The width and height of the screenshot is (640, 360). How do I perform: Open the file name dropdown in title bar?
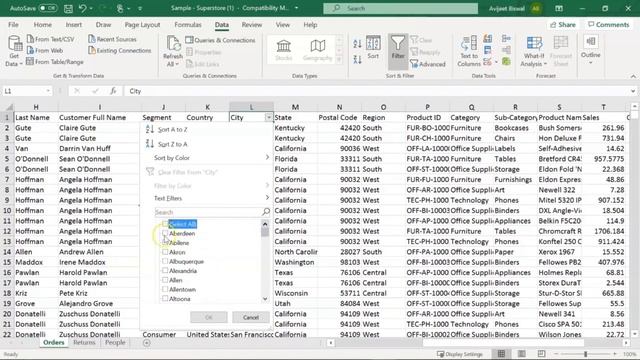tap(296, 8)
